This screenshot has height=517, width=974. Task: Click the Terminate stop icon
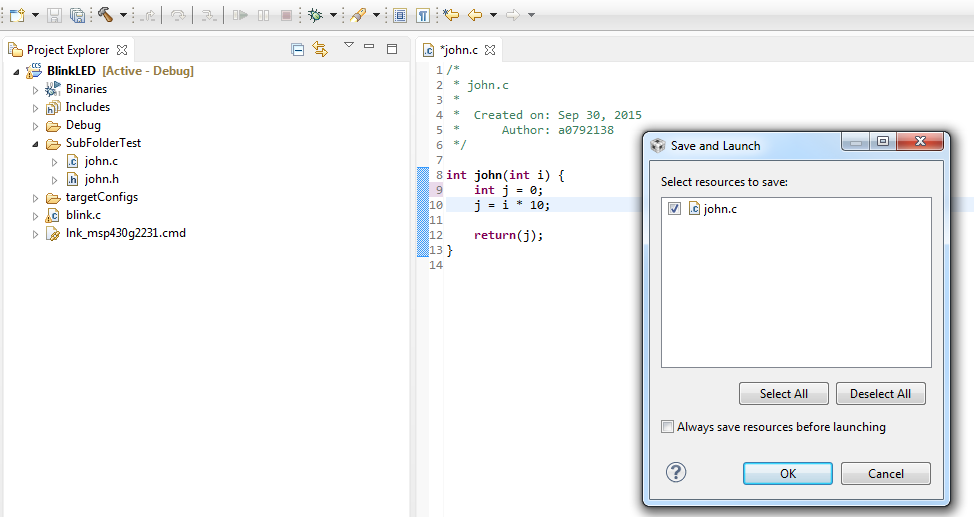[x=286, y=15]
